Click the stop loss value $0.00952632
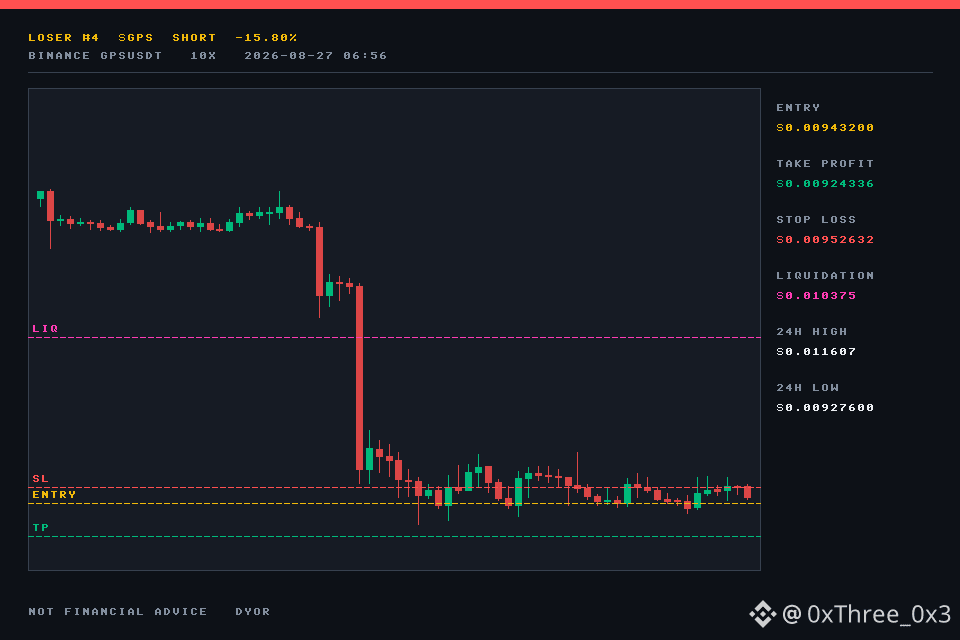Viewport: 960px width, 640px height. [x=825, y=239]
